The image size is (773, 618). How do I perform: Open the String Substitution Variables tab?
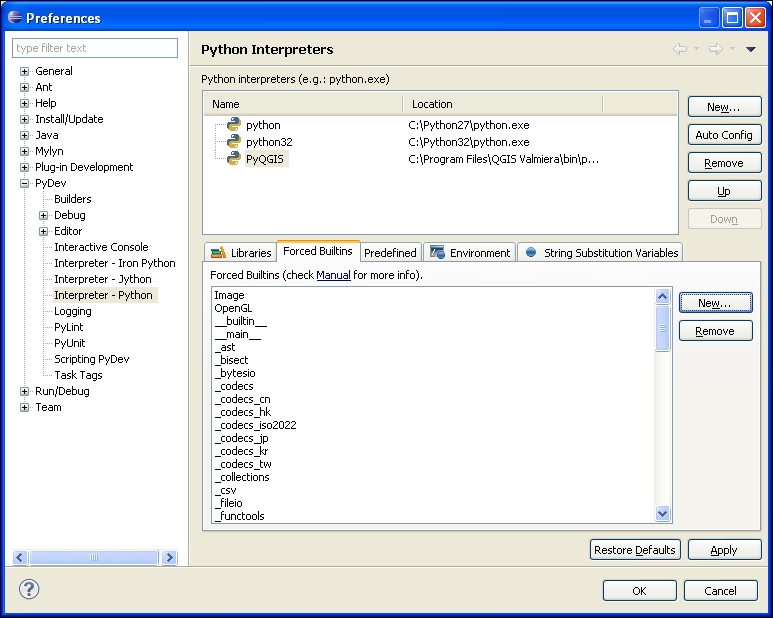coord(601,253)
